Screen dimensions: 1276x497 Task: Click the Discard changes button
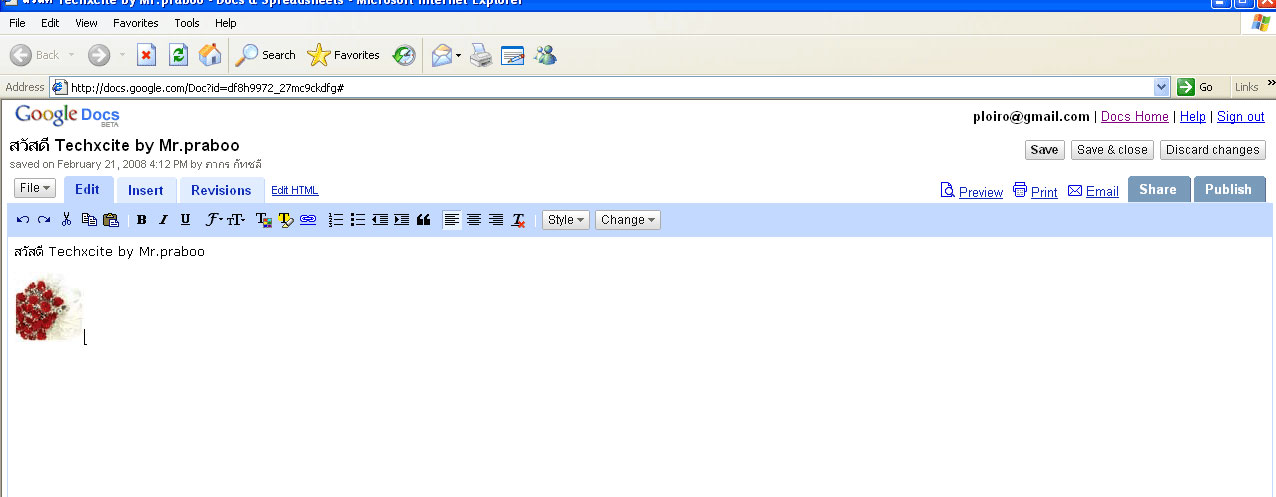(1213, 150)
